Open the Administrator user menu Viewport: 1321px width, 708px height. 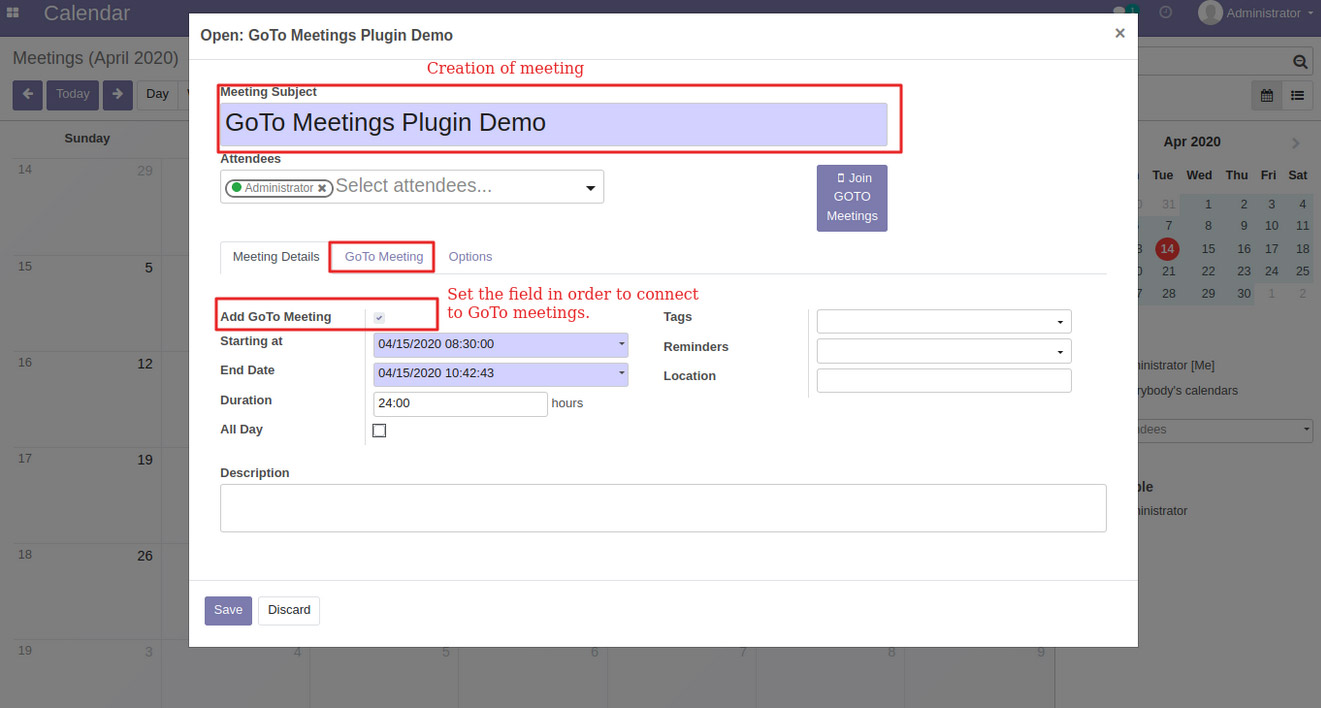1256,13
